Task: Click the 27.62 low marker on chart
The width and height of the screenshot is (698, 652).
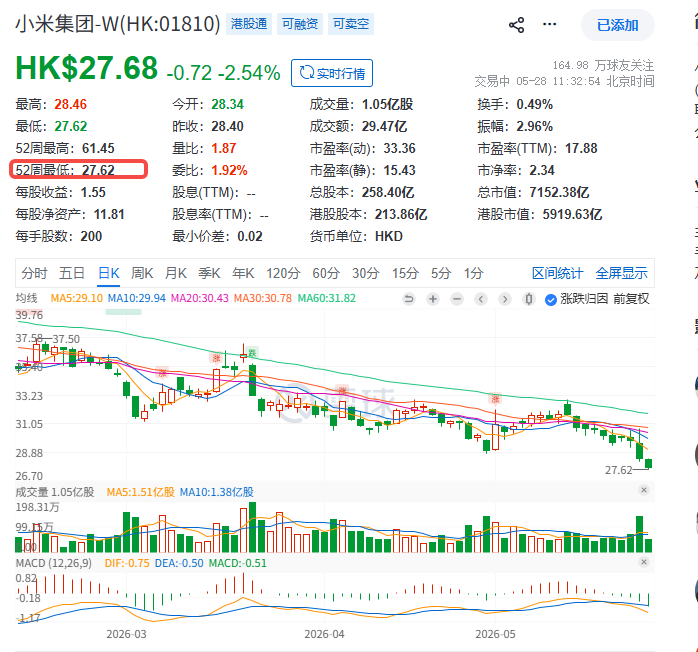Action: (x=619, y=470)
